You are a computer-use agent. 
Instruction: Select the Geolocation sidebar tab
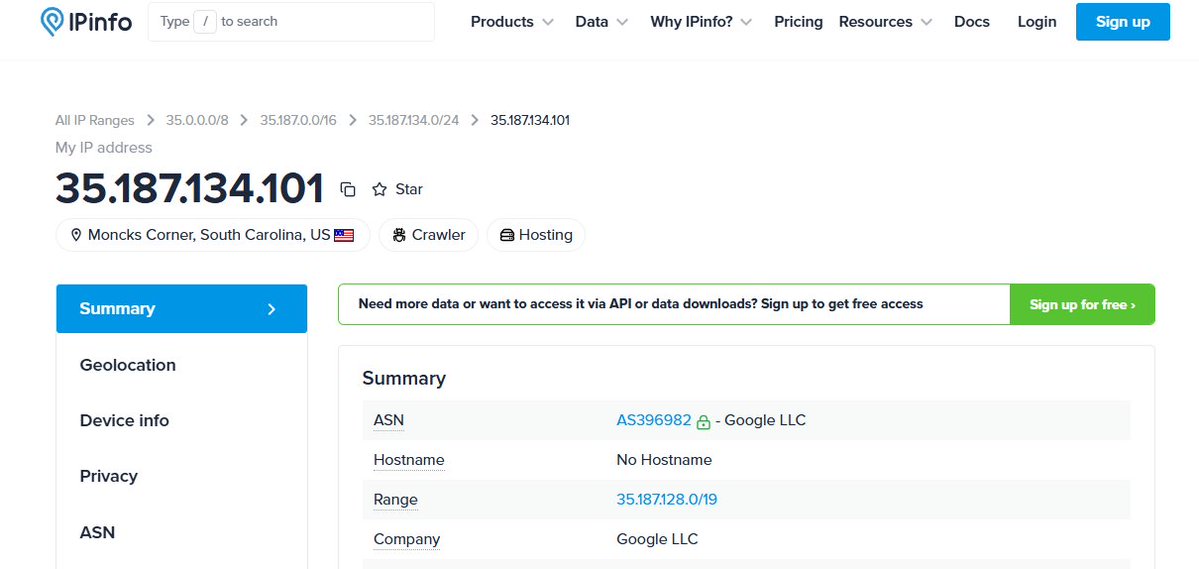128,365
